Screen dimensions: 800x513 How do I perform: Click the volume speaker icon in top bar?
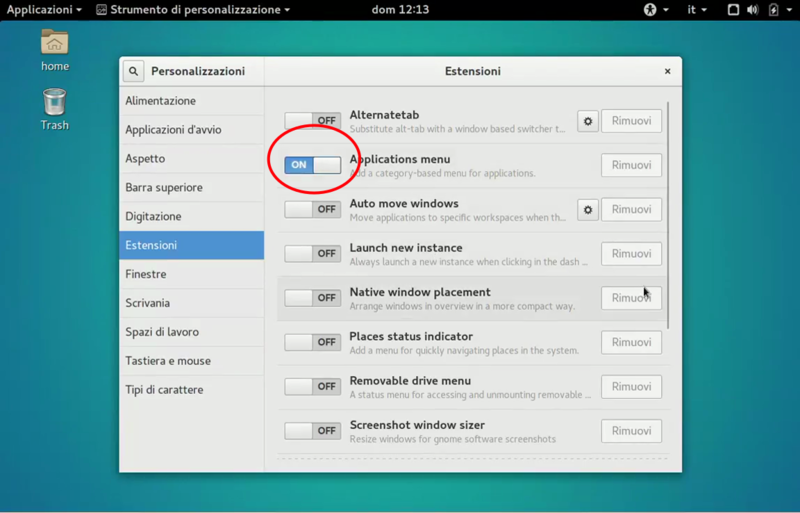click(x=752, y=10)
